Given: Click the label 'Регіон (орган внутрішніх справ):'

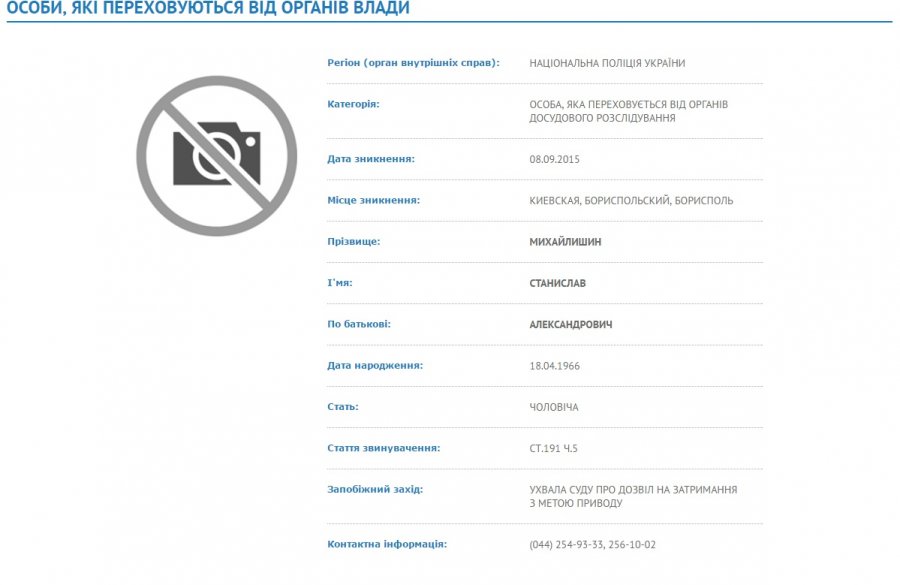Looking at the screenshot, I should (413, 63).
